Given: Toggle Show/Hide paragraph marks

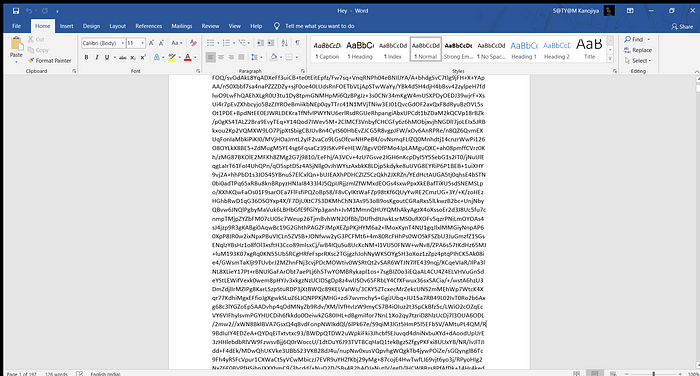Looking at the screenshot, I should [x=297, y=43].
